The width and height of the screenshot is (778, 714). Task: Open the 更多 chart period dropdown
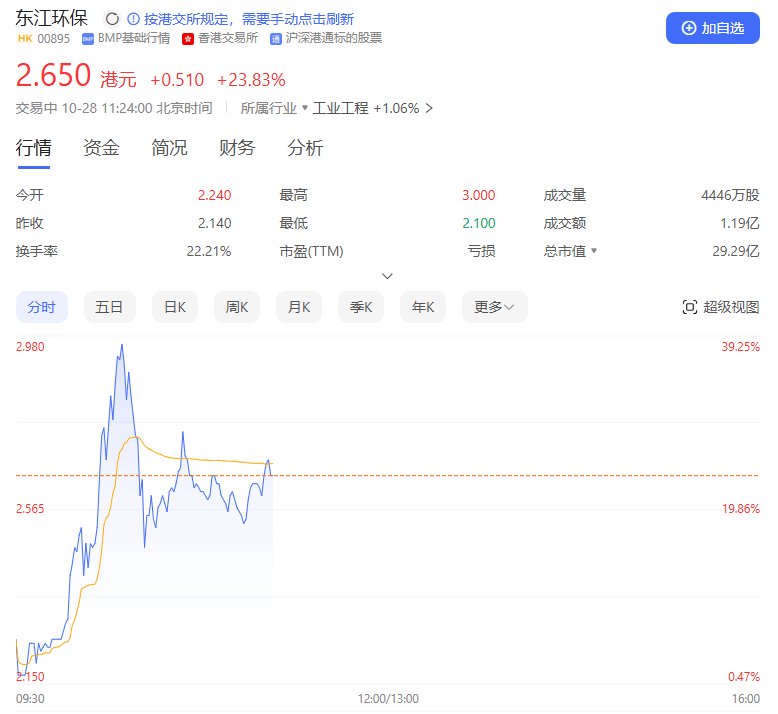tap(494, 307)
